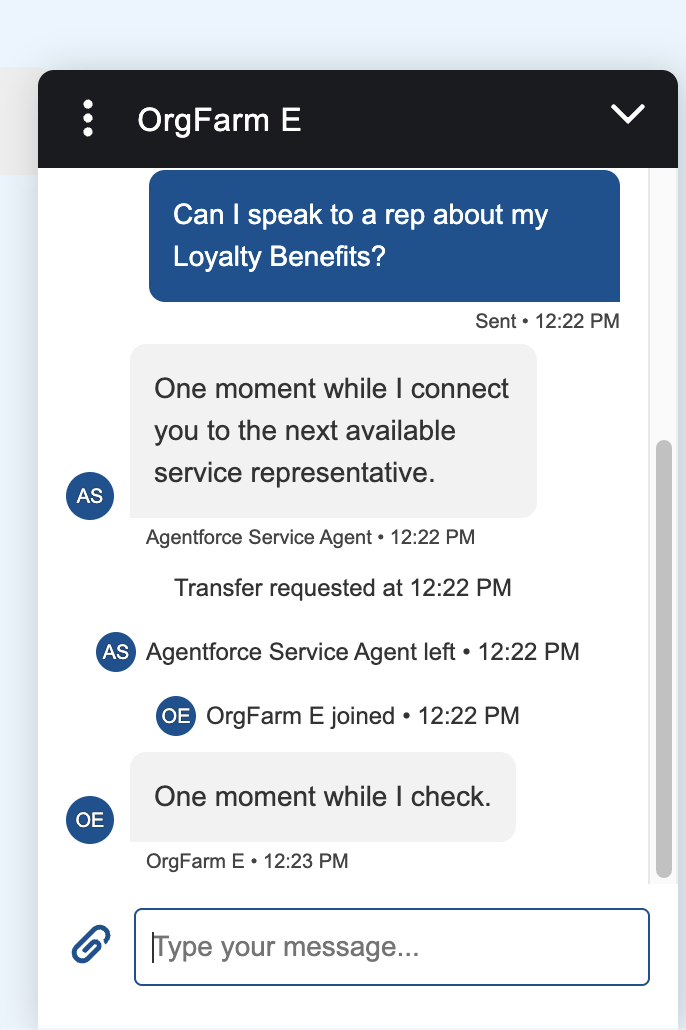Viewport: 686px width, 1030px height.
Task: Select the blue Loyalty Benefits message bubble
Action: pos(384,236)
